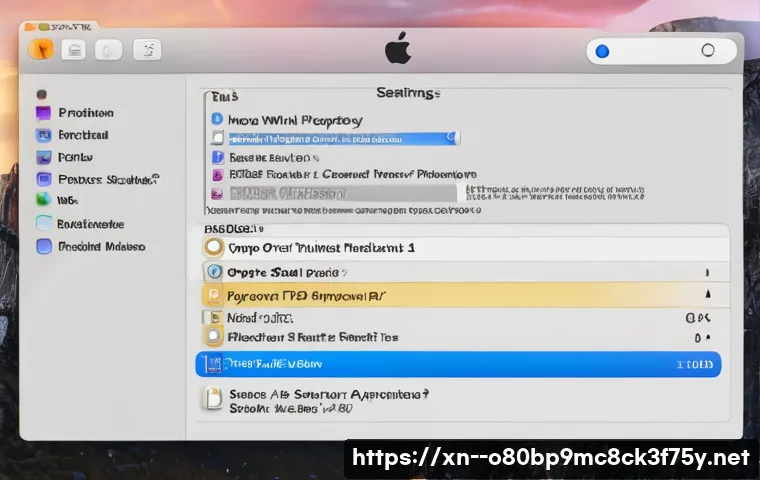The width and height of the screenshot is (760, 480).
Task: Tick the checkbox beside the blue highlighted text row
Action: click(x=217, y=139)
